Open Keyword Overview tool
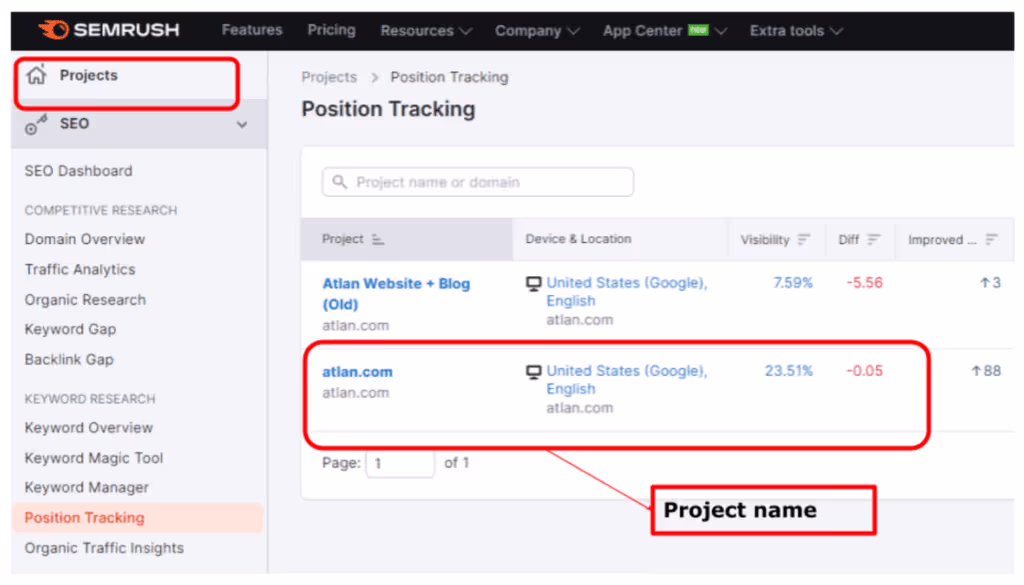Viewport: 1024px width, 585px height. 89,428
